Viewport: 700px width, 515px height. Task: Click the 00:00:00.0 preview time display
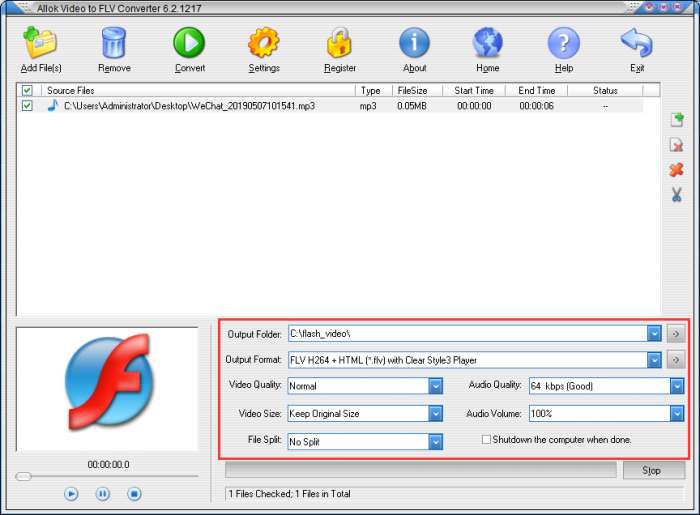(108, 465)
